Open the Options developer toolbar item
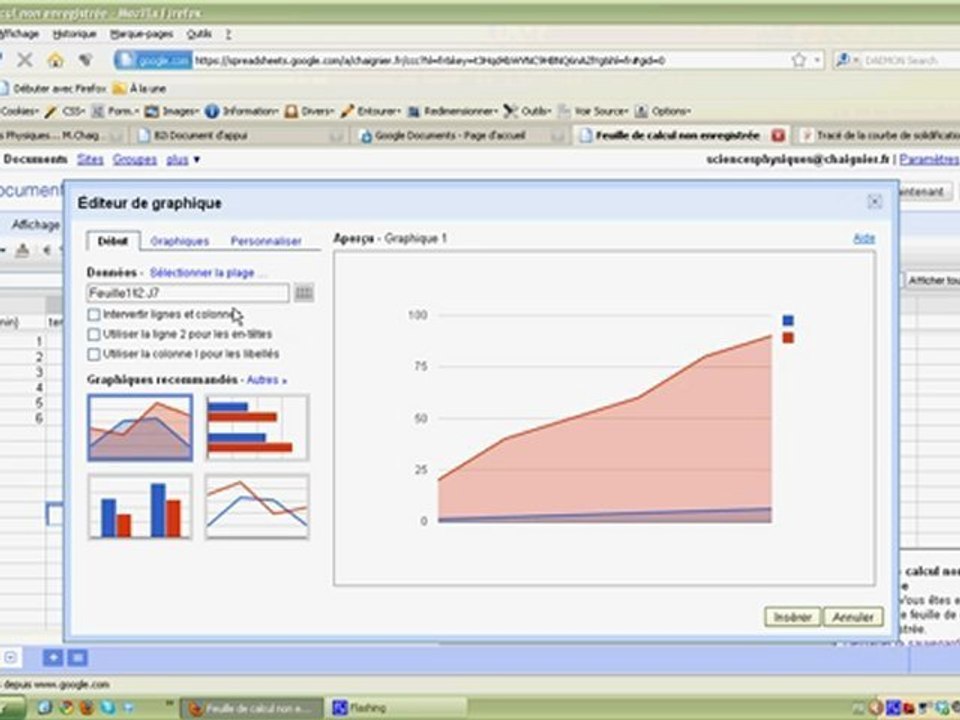The image size is (960, 720). coord(663,111)
